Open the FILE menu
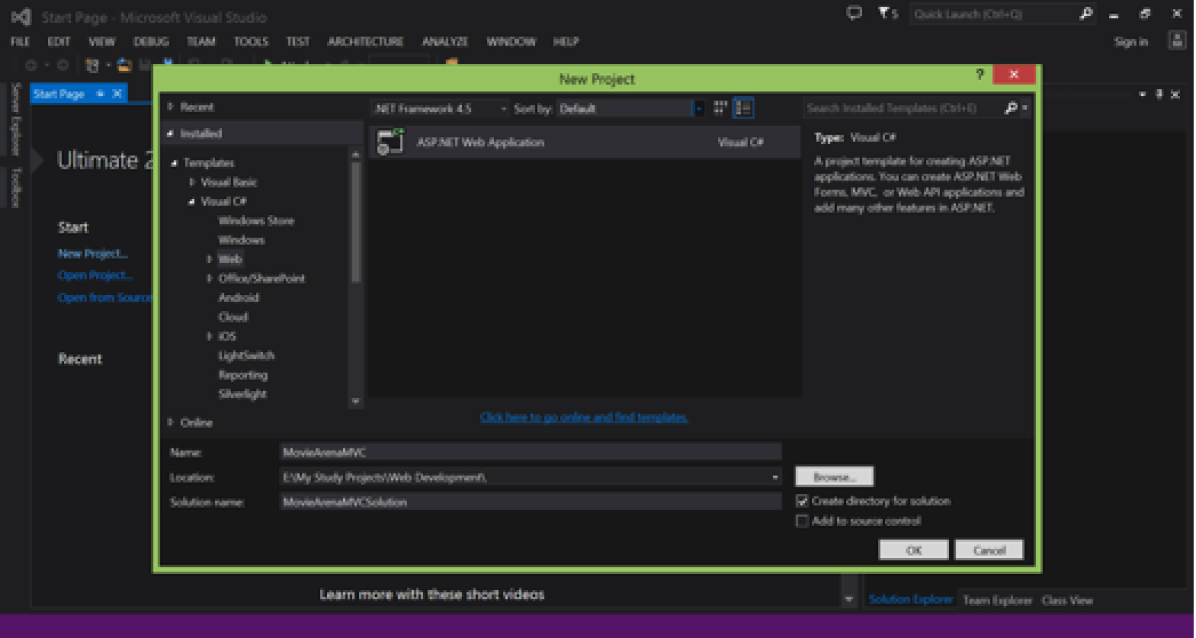The image size is (1196, 638). click(x=21, y=42)
